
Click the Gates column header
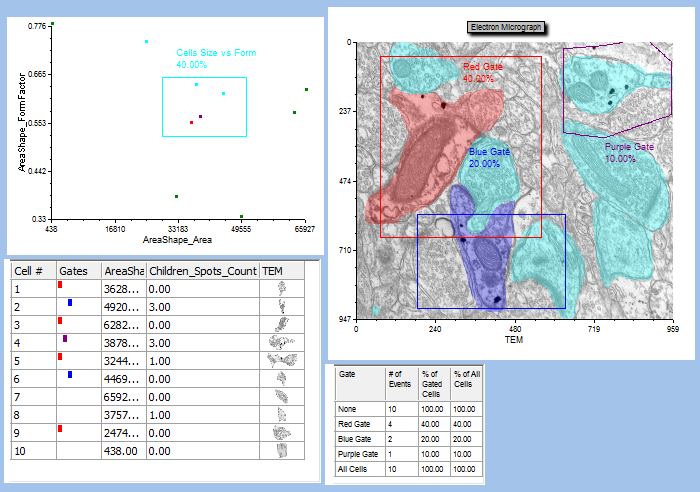click(x=74, y=271)
